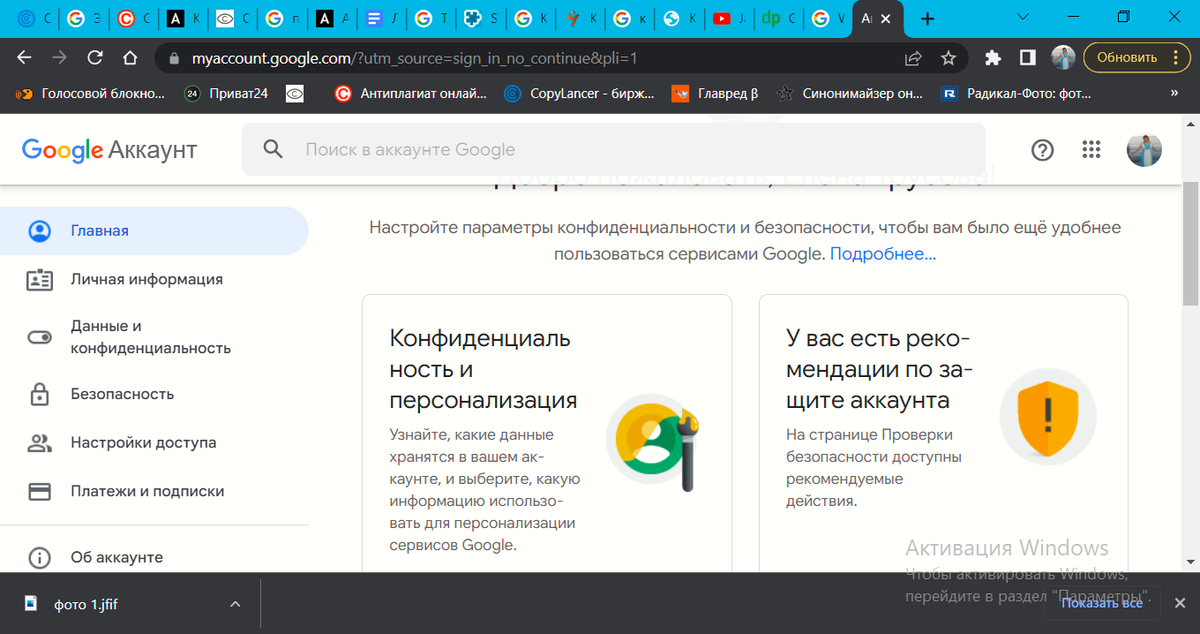This screenshot has width=1200, height=634.
Task: Reload the current page
Action: (x=95, y=58)
